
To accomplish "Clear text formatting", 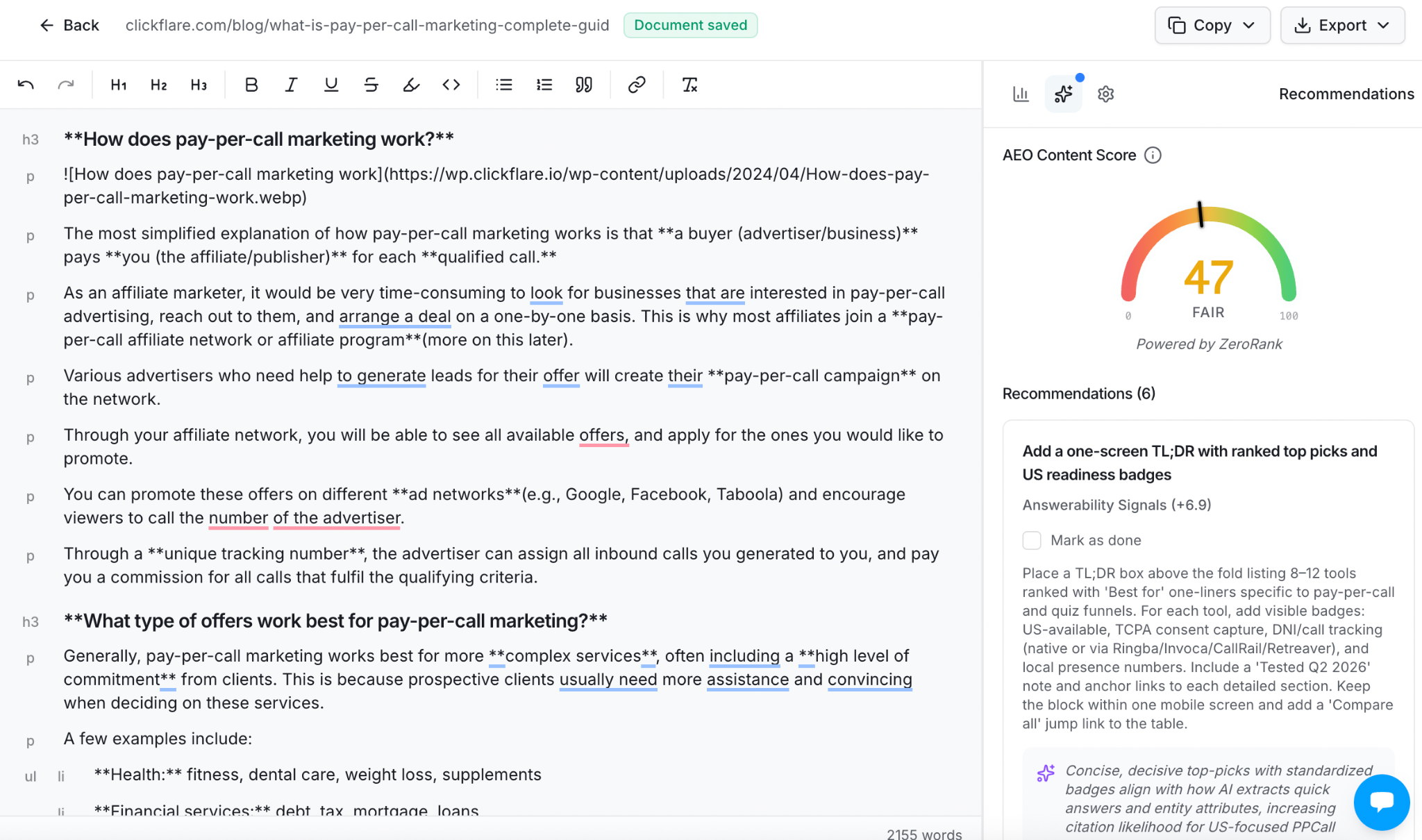I will click(x=689, y=85).
